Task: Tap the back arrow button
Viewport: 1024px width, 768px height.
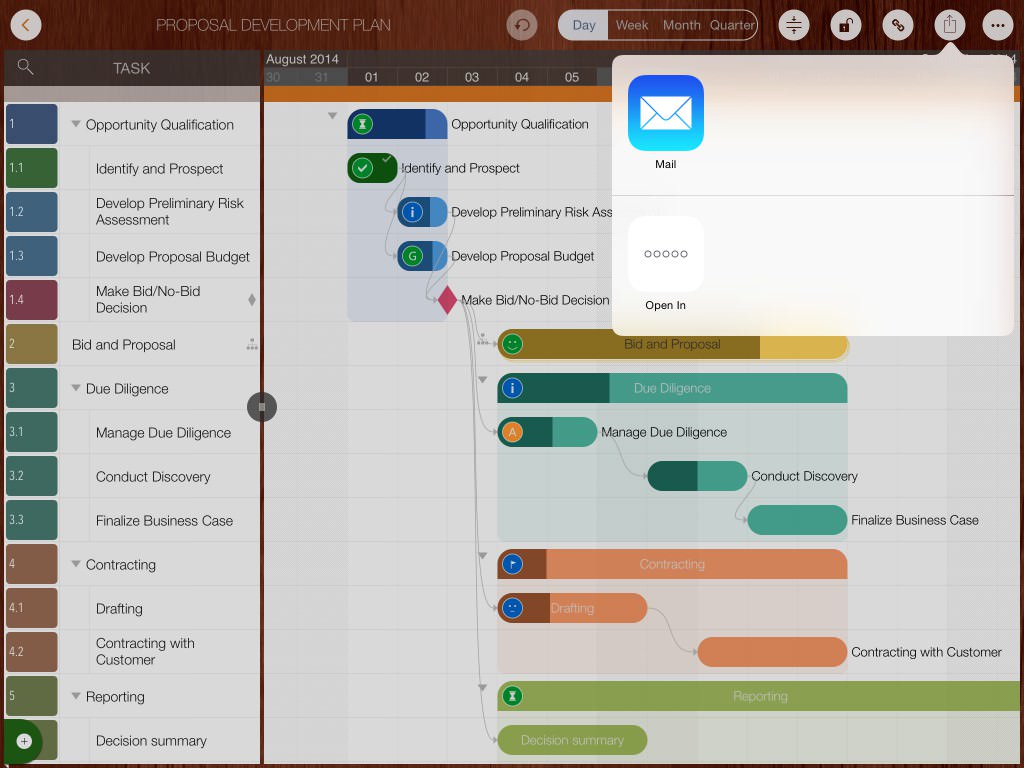Action: click(26, 25)
